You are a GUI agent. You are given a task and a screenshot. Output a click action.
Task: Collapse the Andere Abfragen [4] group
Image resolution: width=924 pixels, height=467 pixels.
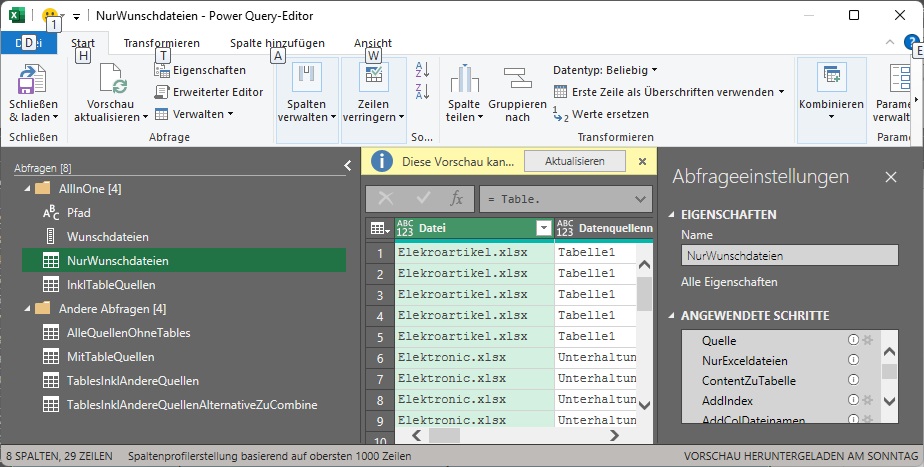pyautogui.click(x=27, y=308)
